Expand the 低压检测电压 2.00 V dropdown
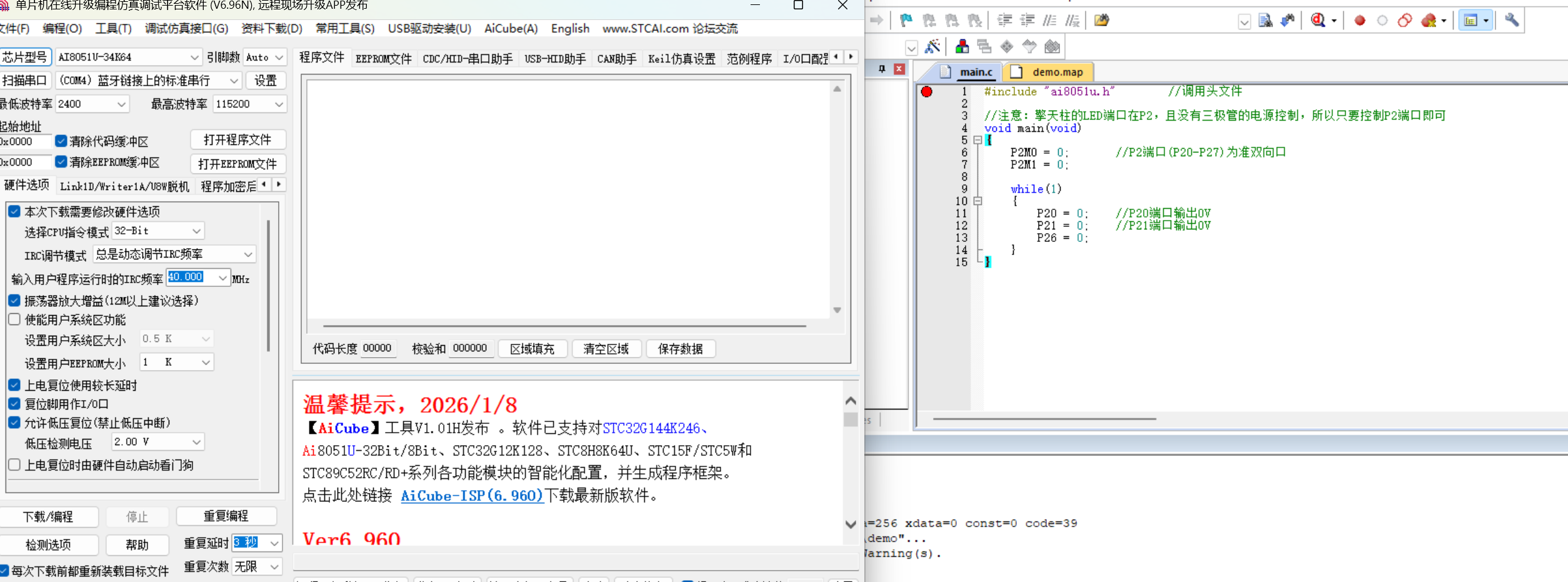1568x582 pixels. (196, 442)
